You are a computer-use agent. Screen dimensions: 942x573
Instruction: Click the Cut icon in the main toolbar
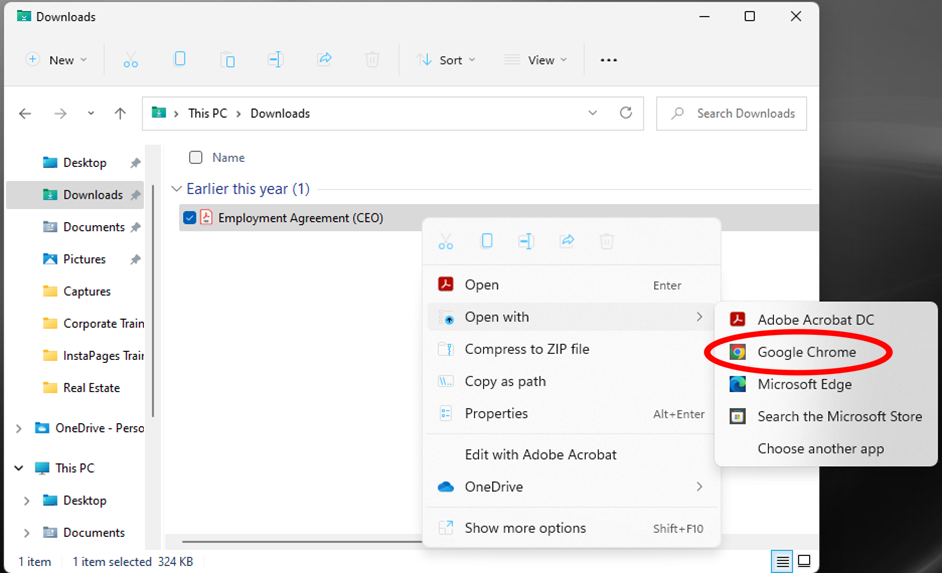pyautogui.click(x=130, y=60)
